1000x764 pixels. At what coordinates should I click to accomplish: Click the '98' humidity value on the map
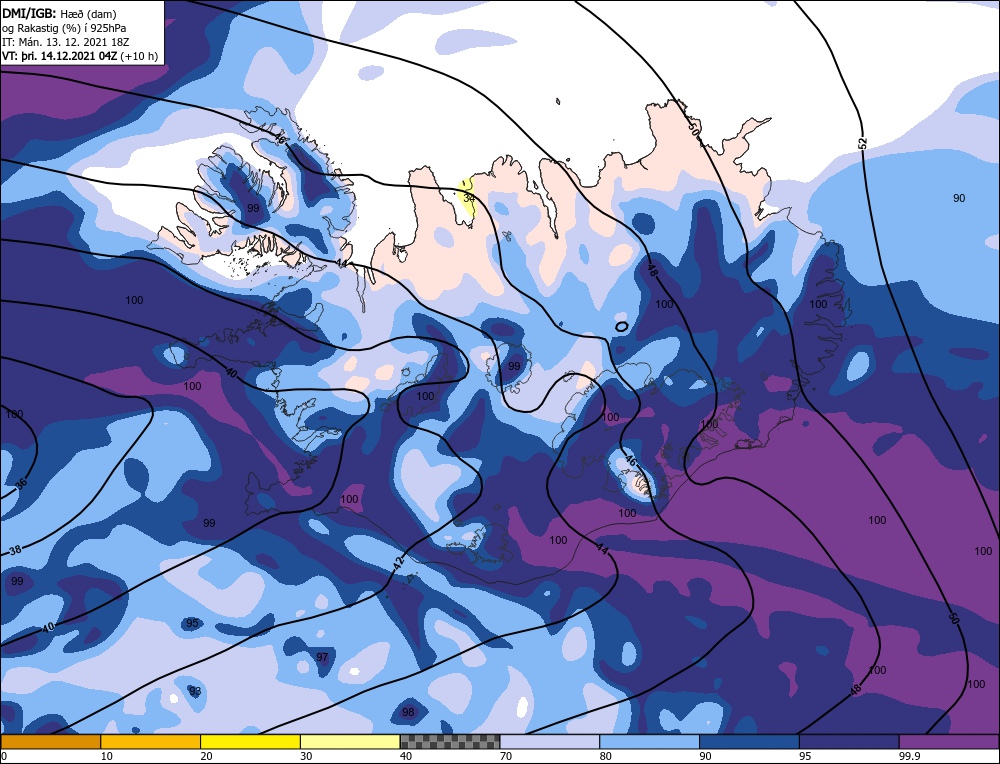[408, 712]
